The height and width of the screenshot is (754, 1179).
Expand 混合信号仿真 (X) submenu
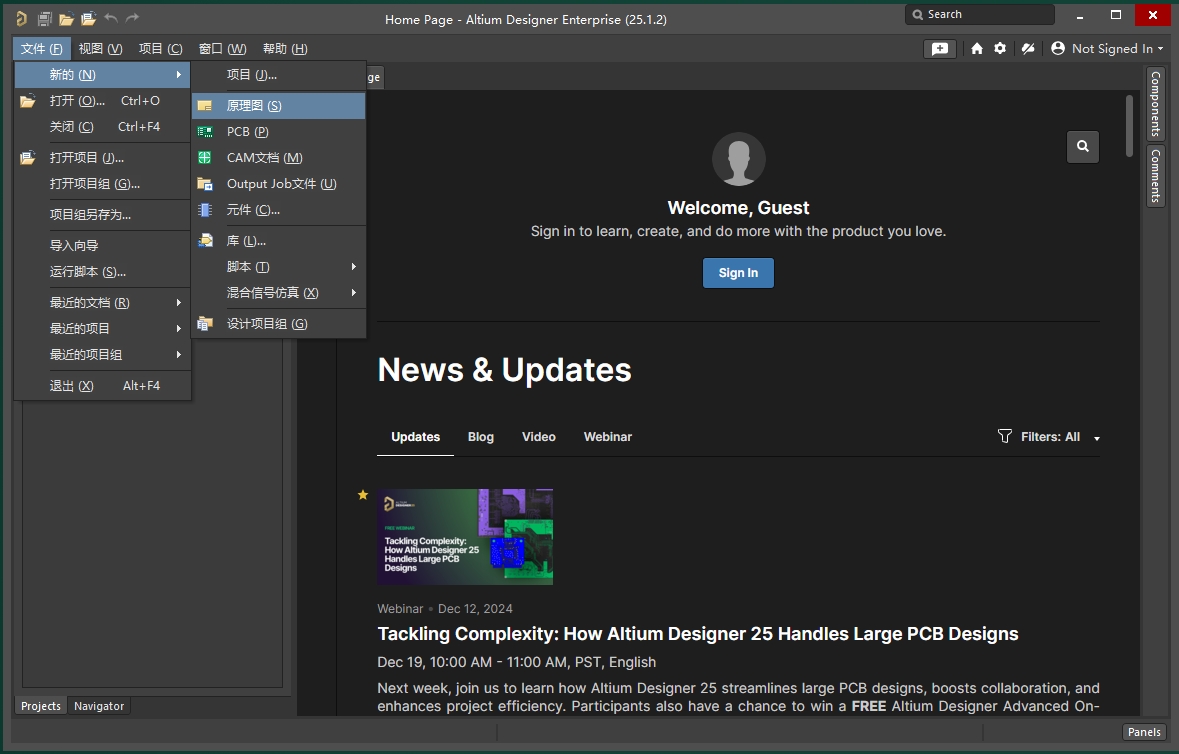coord(353,292)
